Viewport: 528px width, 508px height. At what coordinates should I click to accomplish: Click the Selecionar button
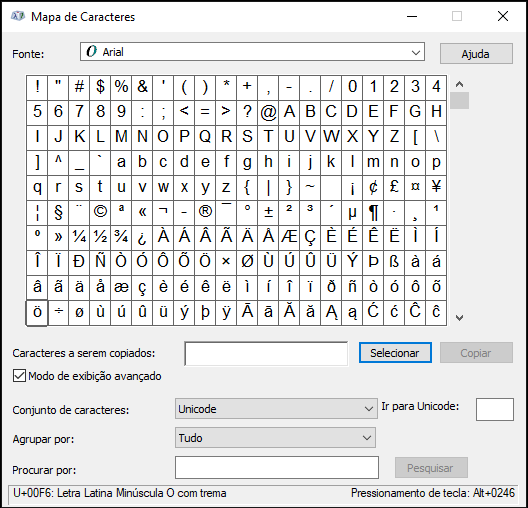coord(395,353)
